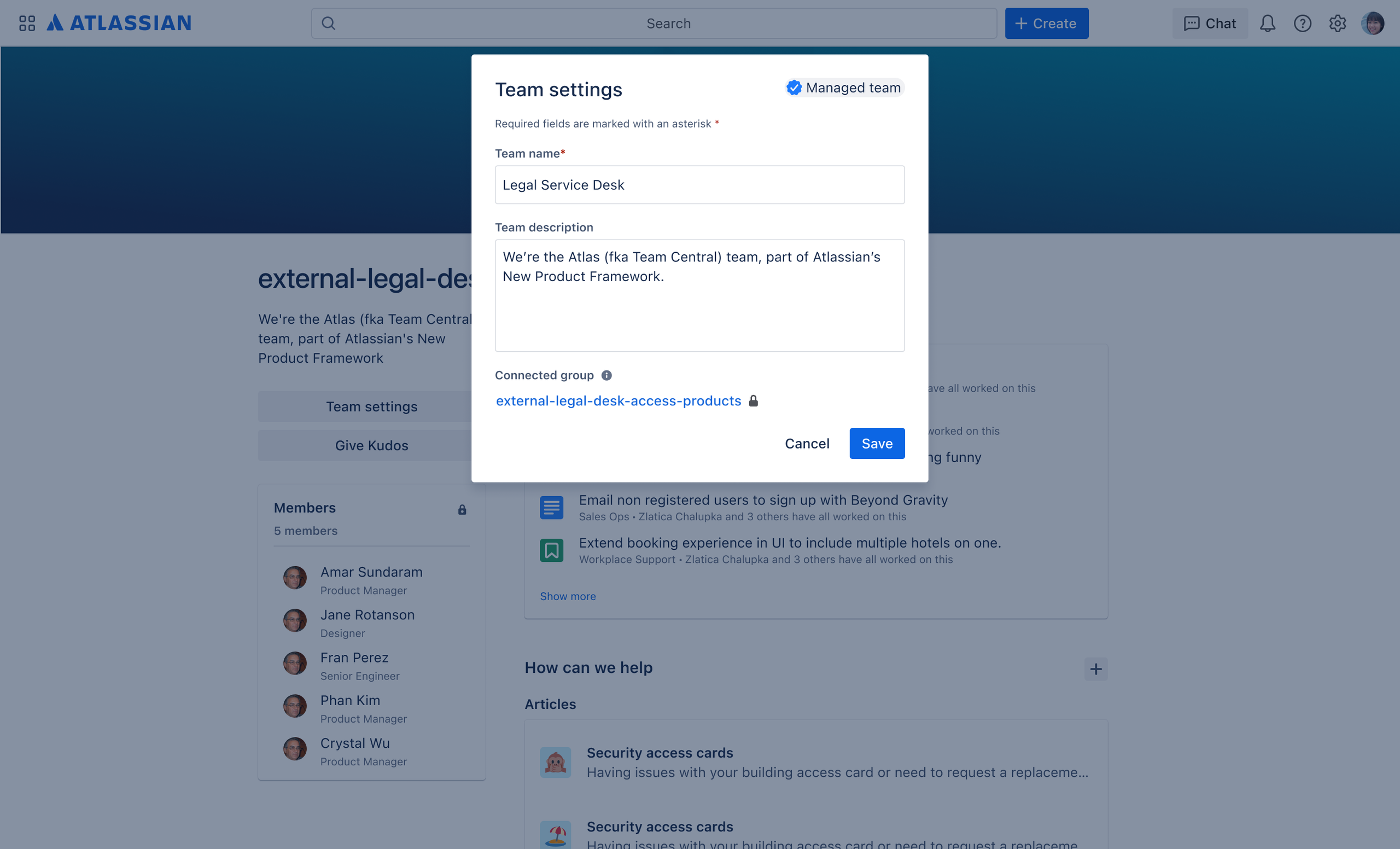Open the Chat panel

point(1210,24)
